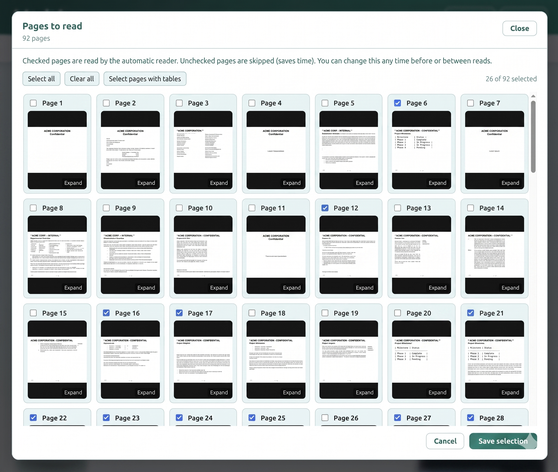
Task: Save the page selection
Action: (503, 441)
